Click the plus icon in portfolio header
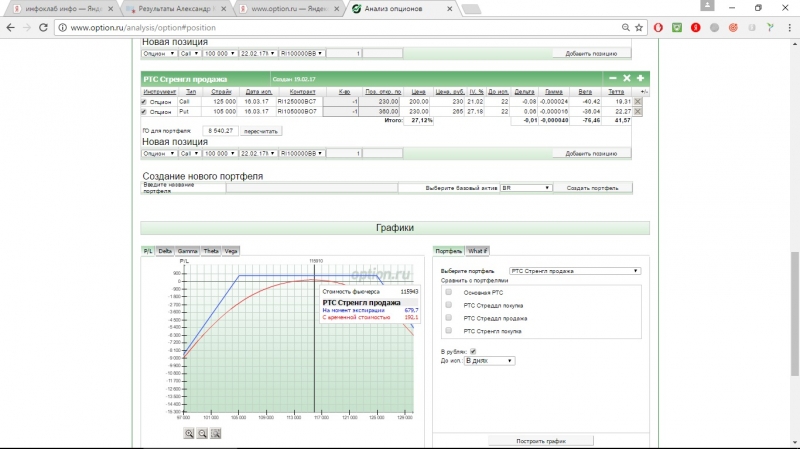Image resolution: width=800 pixels, height=449 pixels. pyautogui.click(x=640, y=78)
